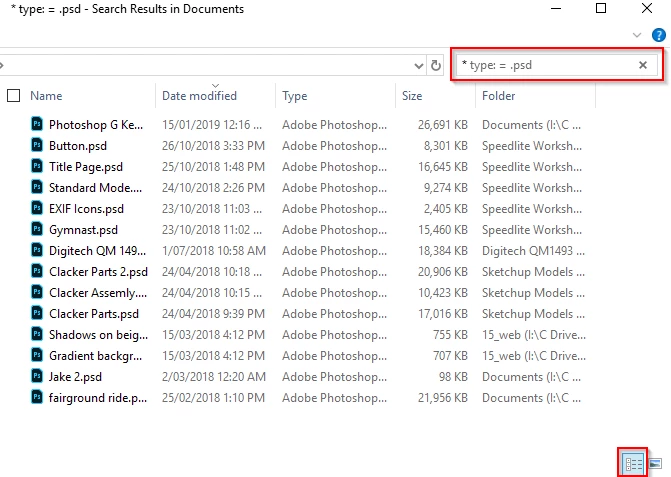Click the EXIF Icons.psd file icon
The image size is (671, 477).
[37, 208]
